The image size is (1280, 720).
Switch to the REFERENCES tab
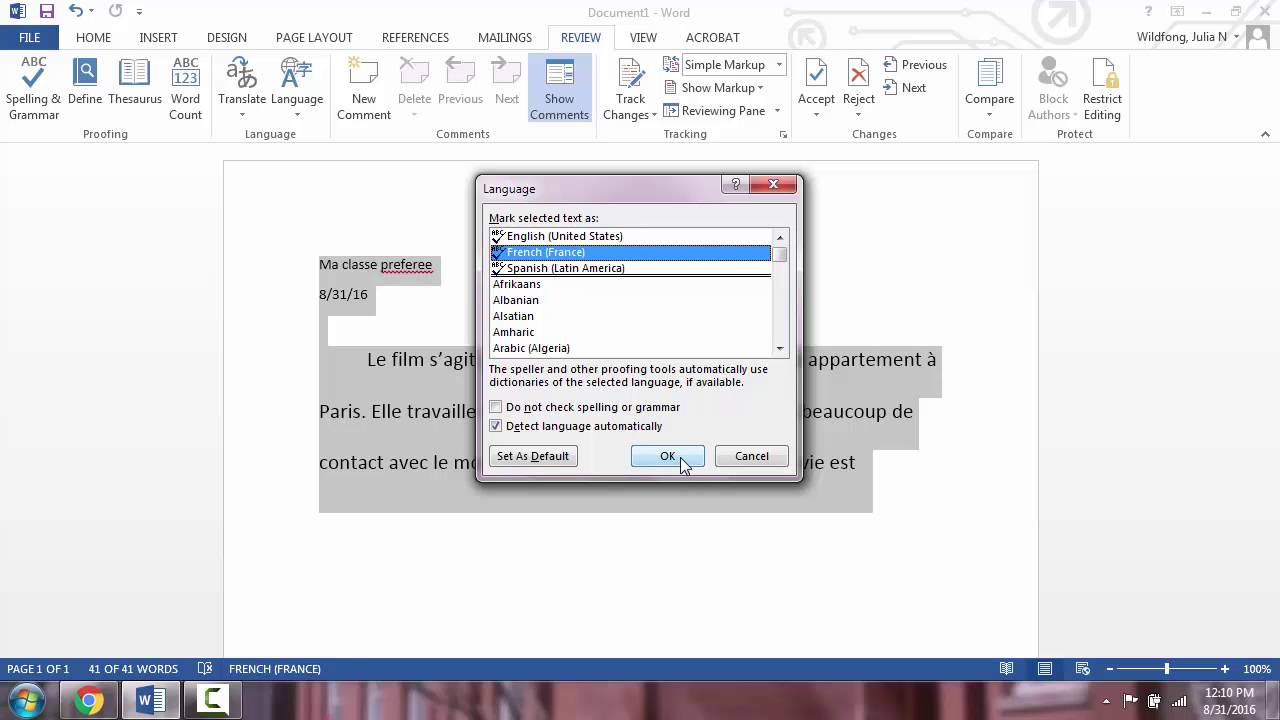pyautogui.click(x=415, y=37)
